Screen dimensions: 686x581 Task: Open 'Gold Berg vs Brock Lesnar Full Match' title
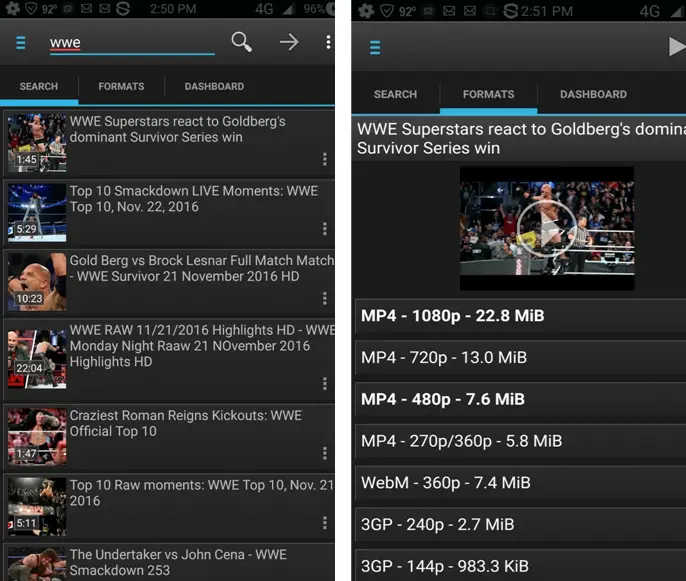point(201,268)
